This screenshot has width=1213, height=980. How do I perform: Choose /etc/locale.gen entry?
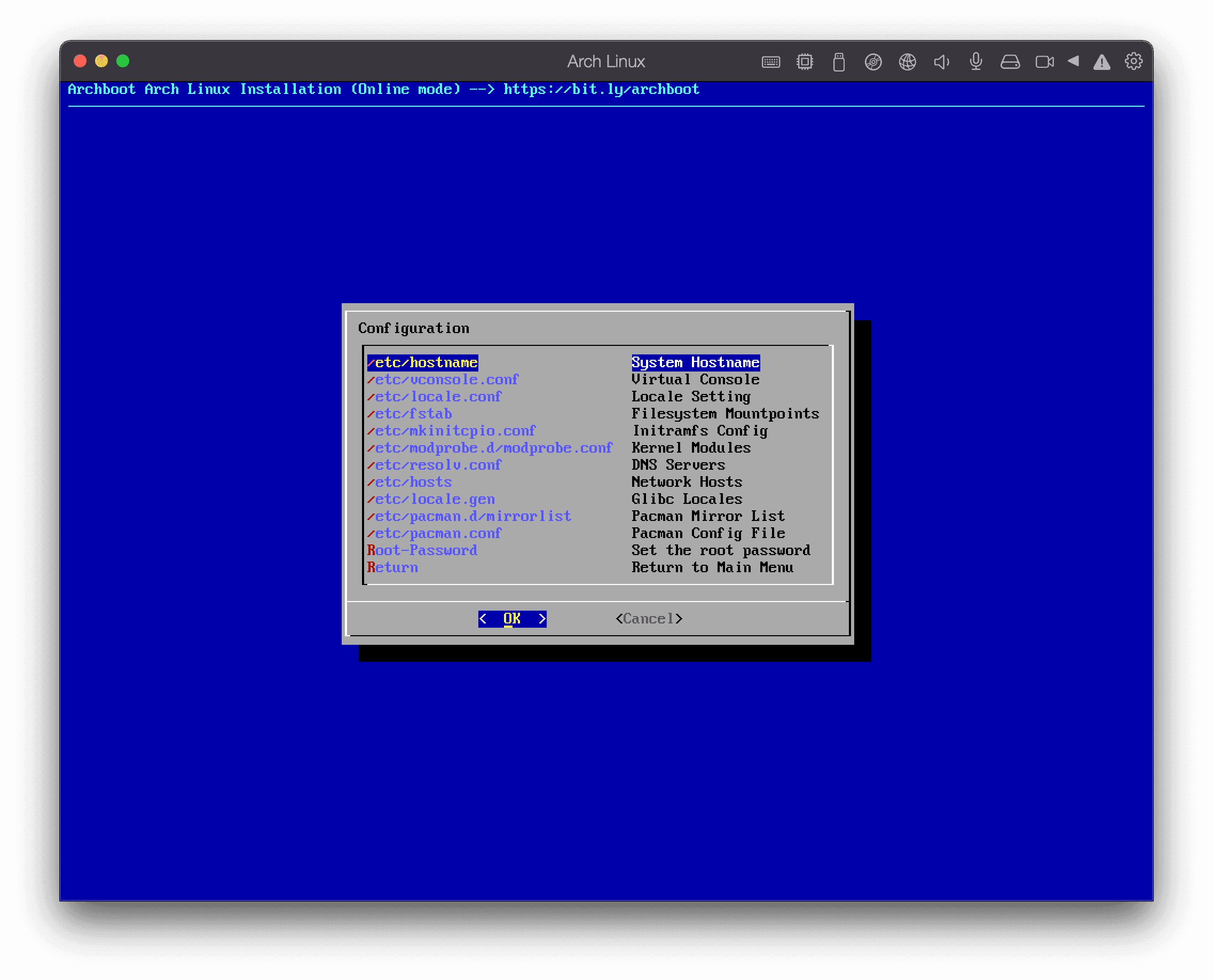(x=431, y=499)
